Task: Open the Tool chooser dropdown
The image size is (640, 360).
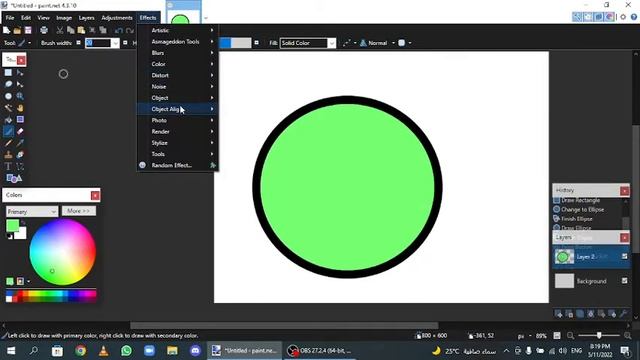Action: click(24, 43)
